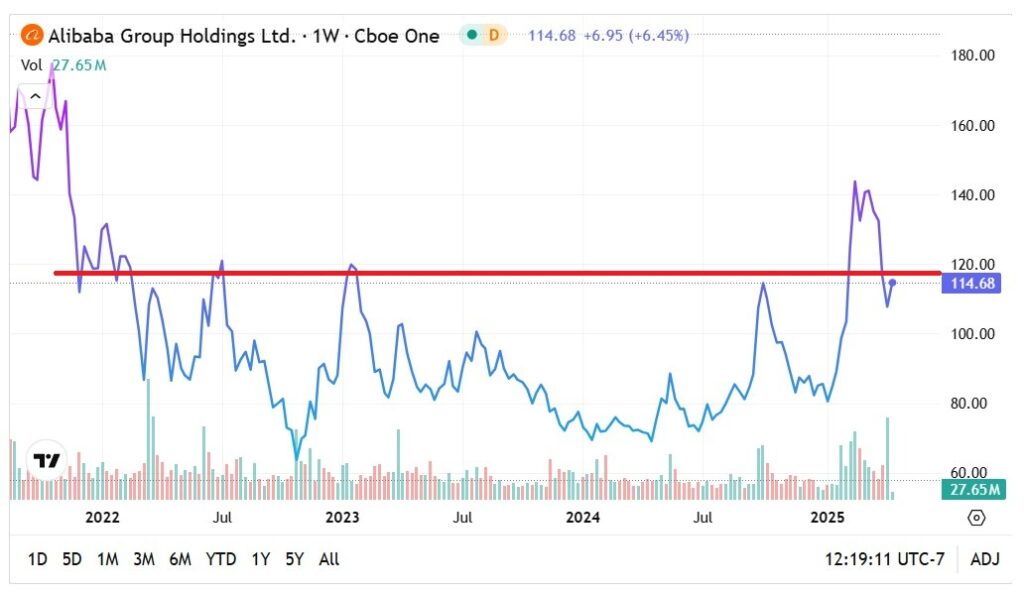The image size is (1024, 593).
Task: Select the 6M range button
Action: (x=180, y=559)
